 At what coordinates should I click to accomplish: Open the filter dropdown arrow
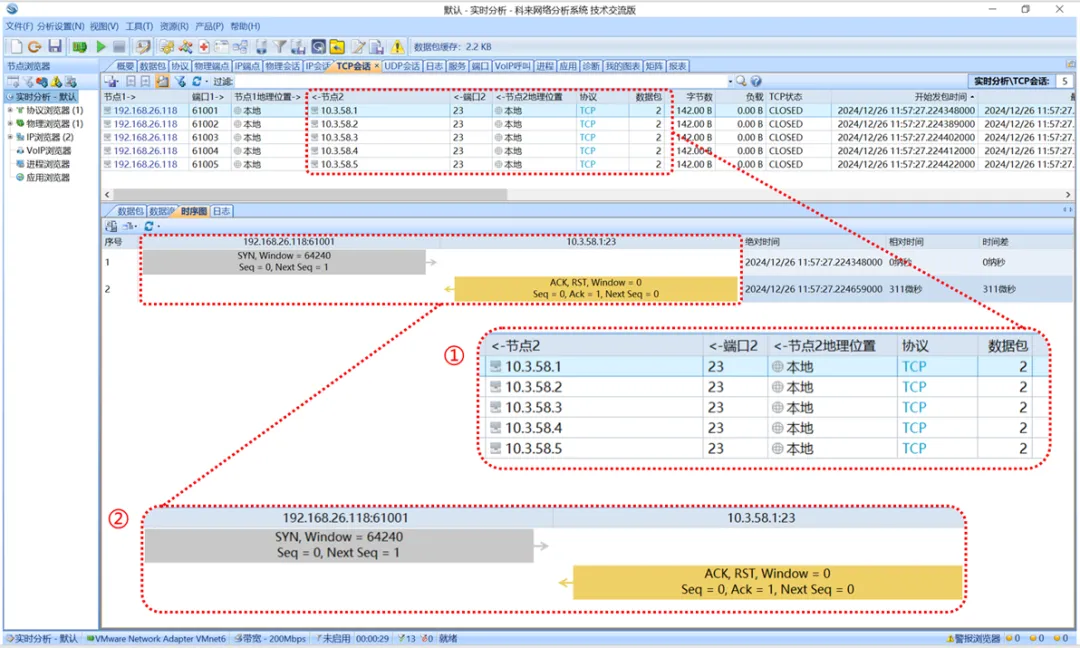point(729,81)
